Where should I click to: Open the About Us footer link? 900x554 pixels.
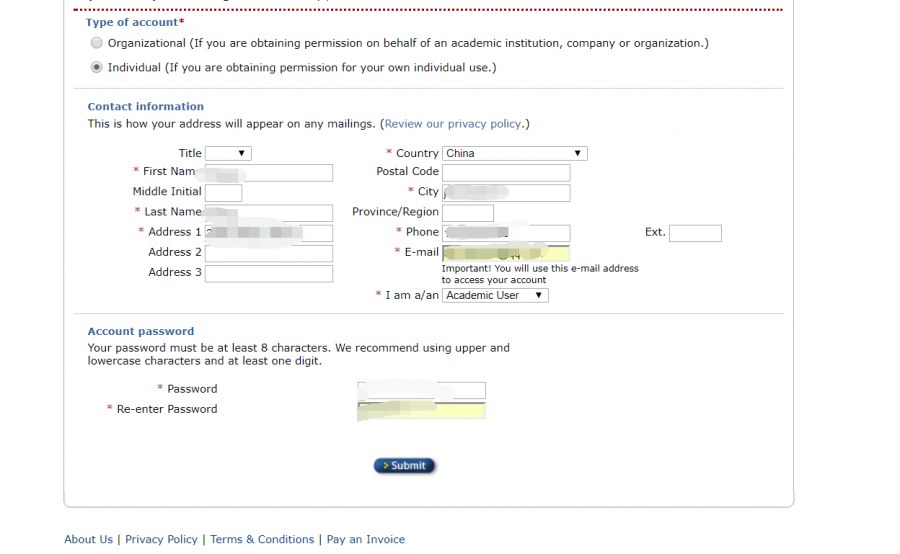pyautogui.click(x=88, y=539)
